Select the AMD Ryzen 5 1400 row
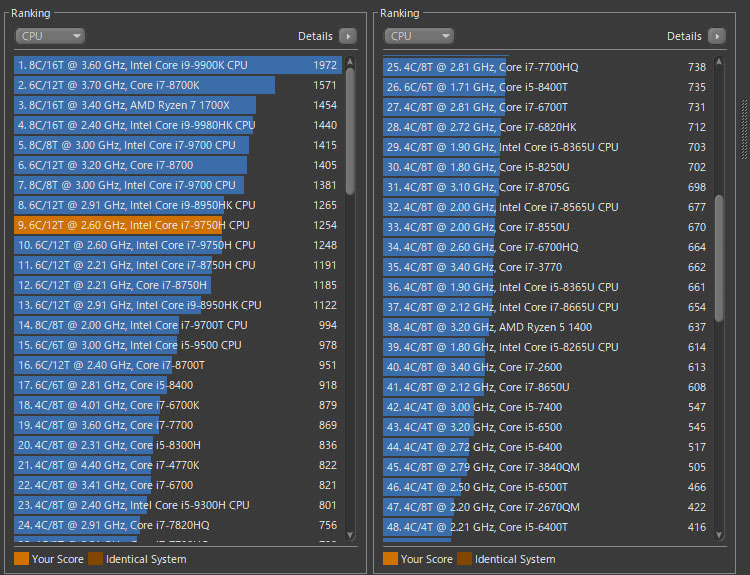The image size is (750, 575). click(x=547, y=328)
